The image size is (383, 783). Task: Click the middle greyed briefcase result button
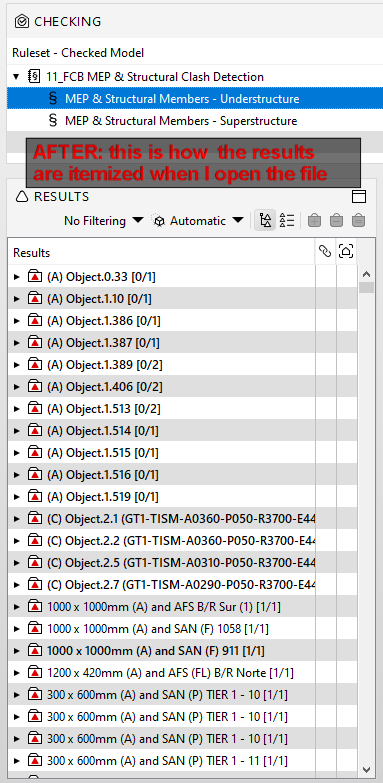pos(337,220)
